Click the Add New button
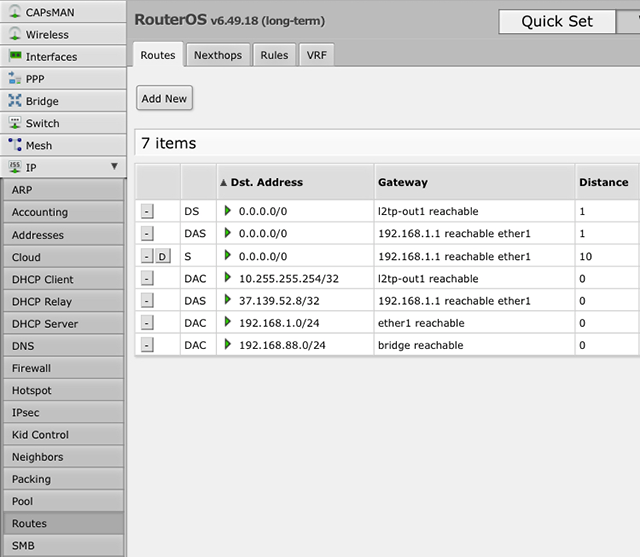 (x=164, y=99)
